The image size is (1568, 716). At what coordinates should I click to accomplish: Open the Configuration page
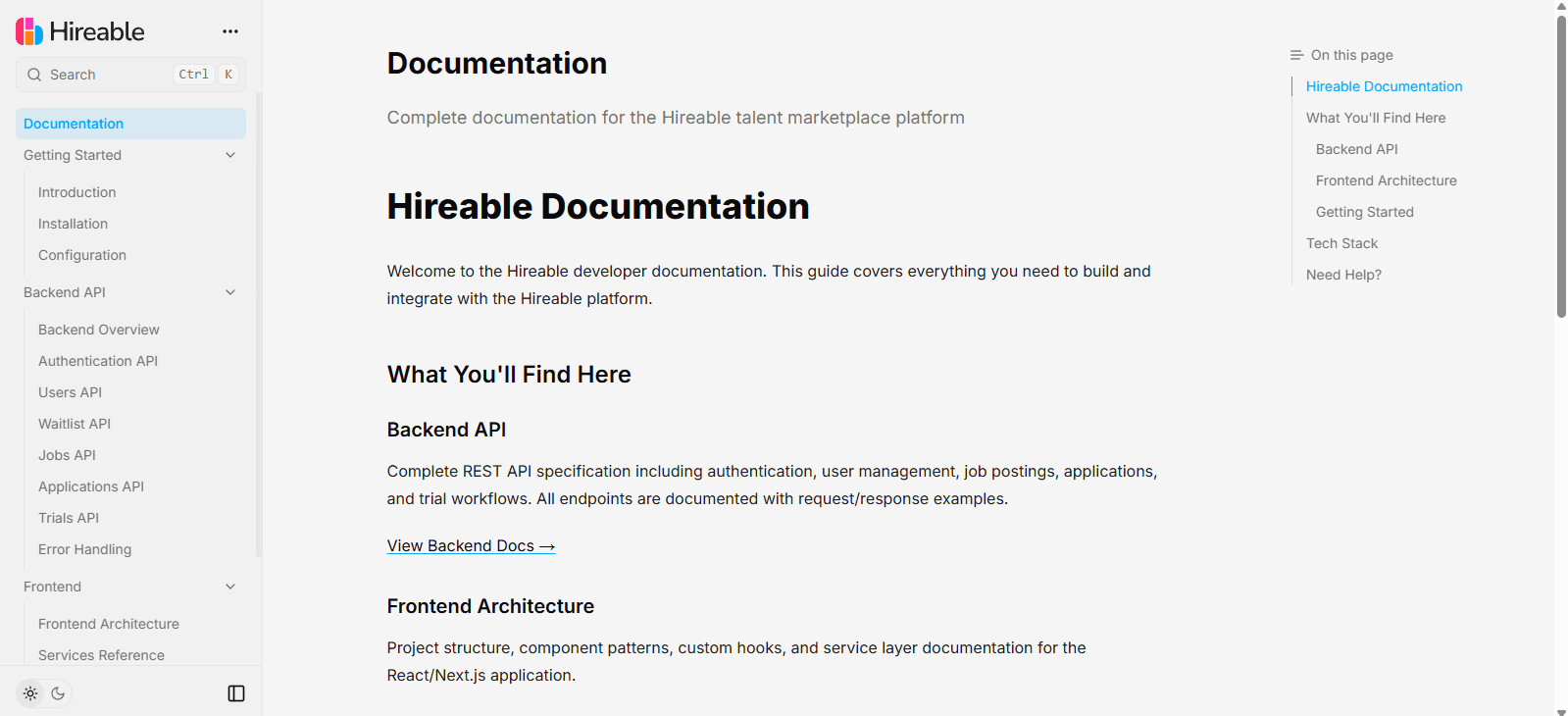[x=82, y=255]
